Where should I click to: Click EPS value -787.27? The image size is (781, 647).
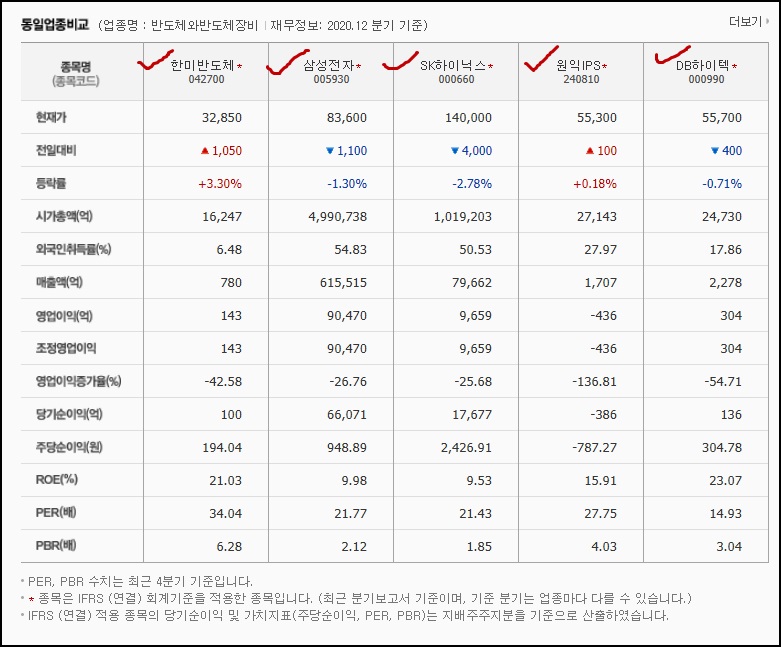[594, 447]
